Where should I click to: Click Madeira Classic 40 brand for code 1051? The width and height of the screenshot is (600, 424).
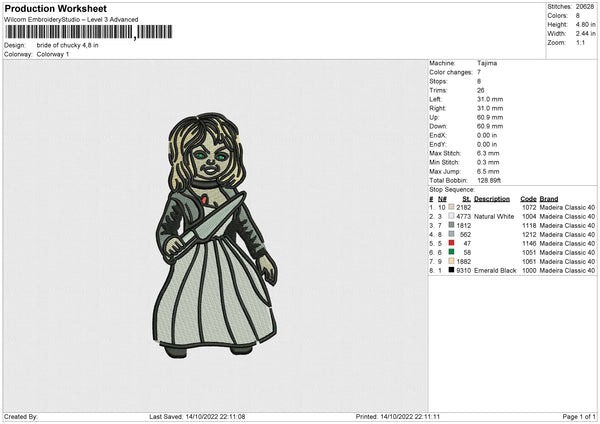pos(567,253)
